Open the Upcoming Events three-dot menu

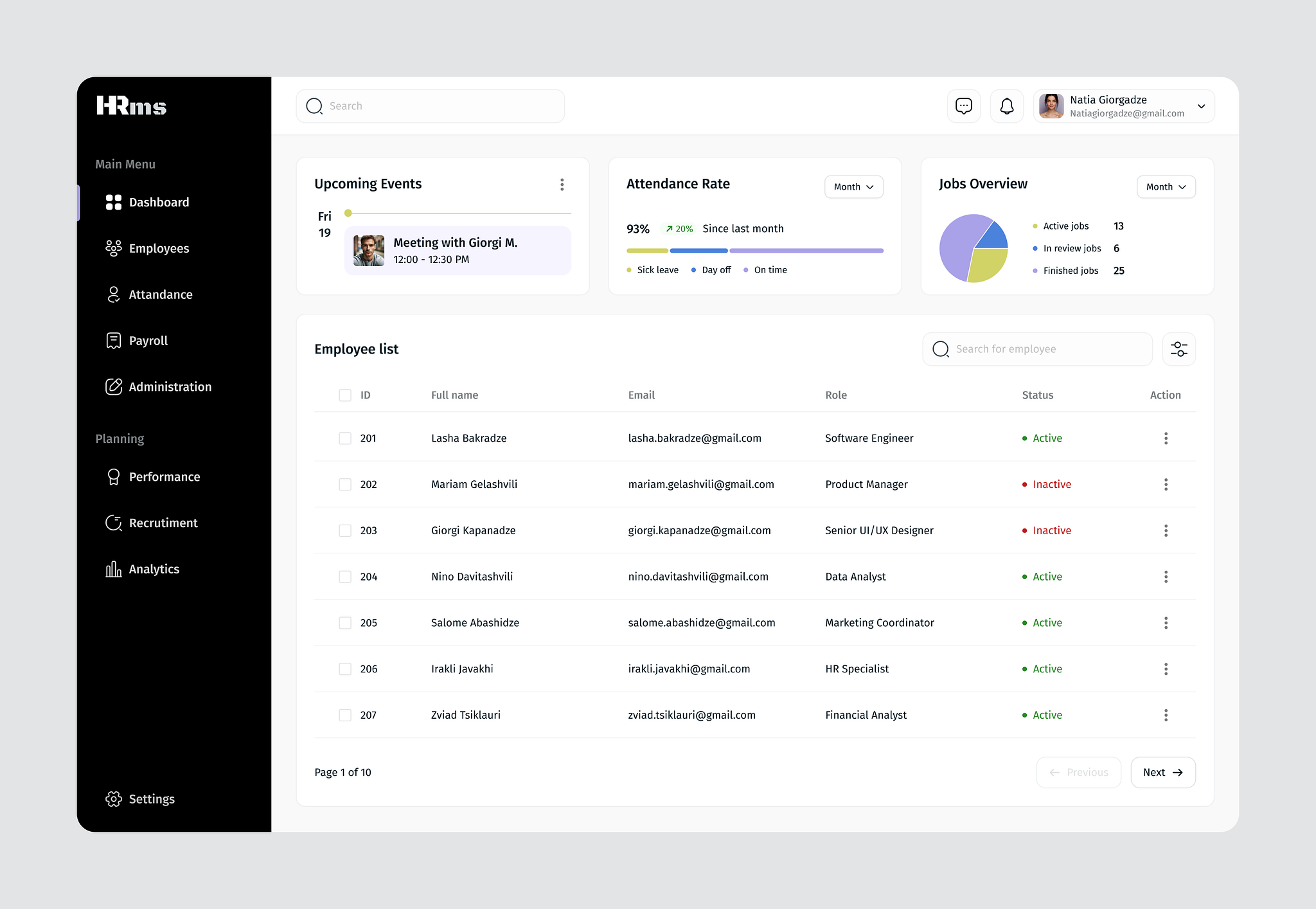pos(562,184)
